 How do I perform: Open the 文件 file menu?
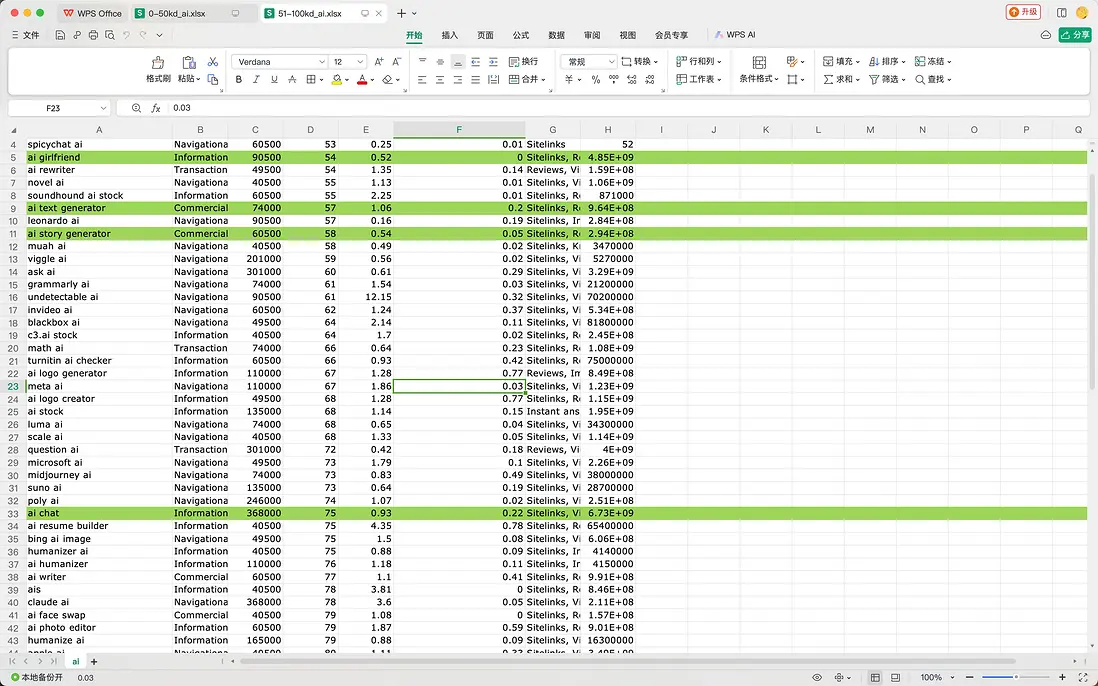(26, 35)
